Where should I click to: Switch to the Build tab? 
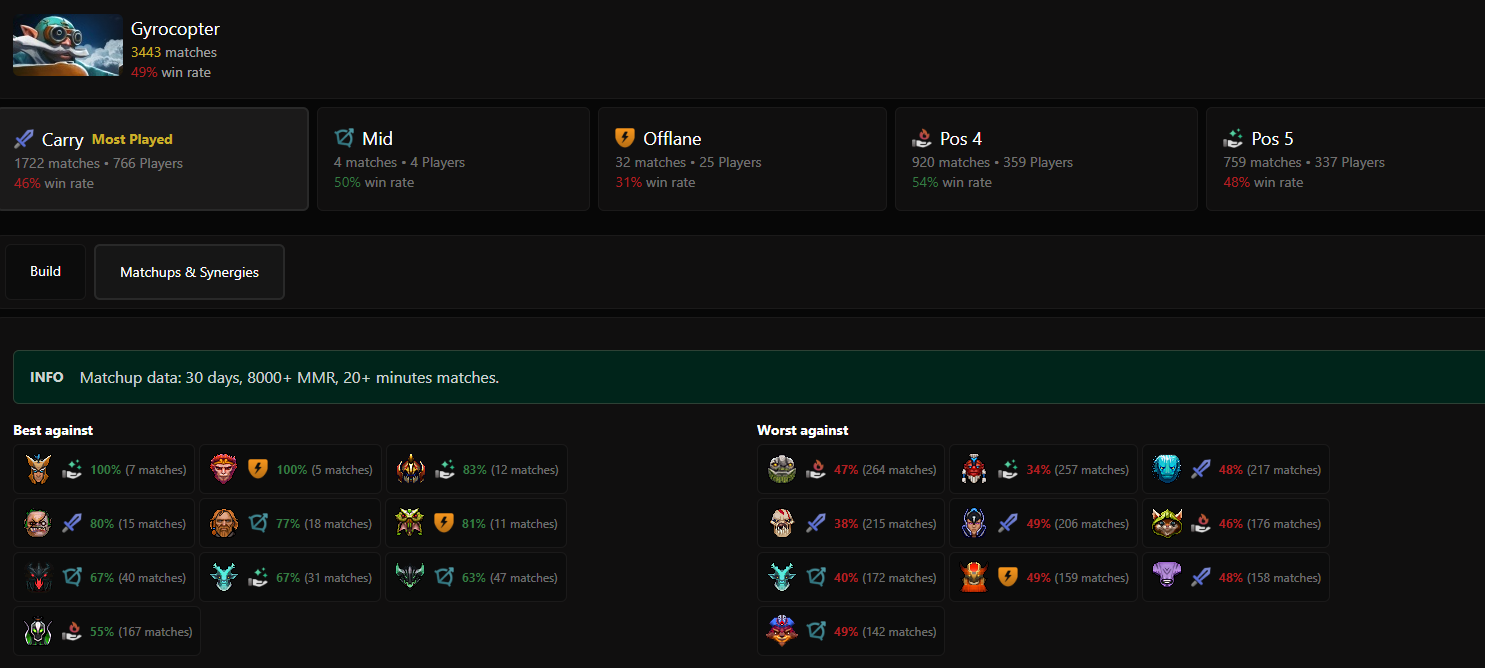point(45,272)
